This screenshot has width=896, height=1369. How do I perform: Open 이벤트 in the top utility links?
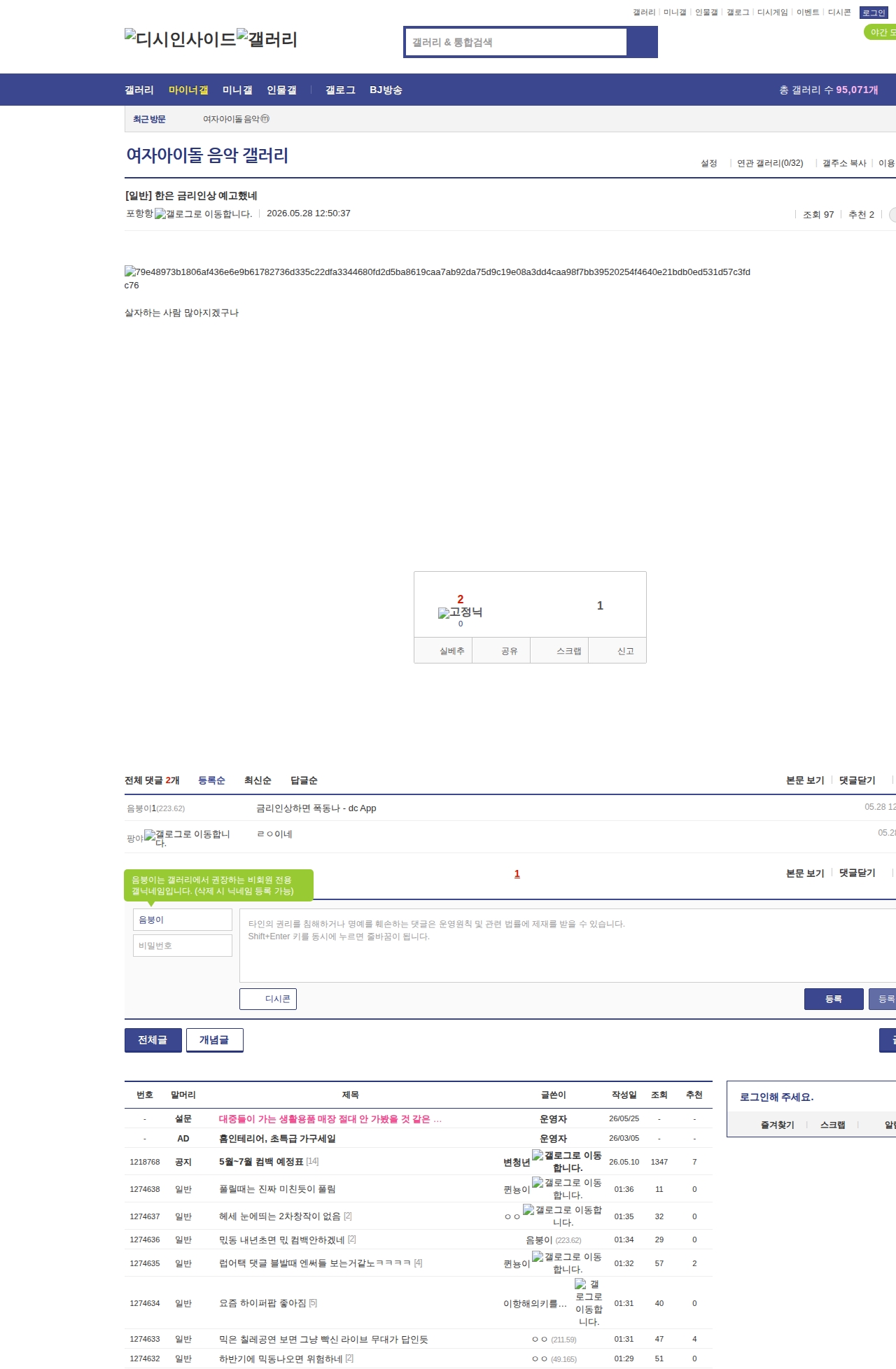coord(808,13)
